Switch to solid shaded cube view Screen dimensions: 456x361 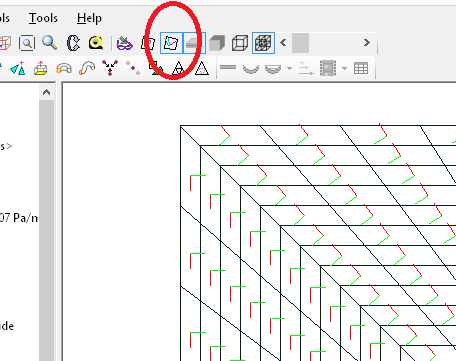point(217,43)
